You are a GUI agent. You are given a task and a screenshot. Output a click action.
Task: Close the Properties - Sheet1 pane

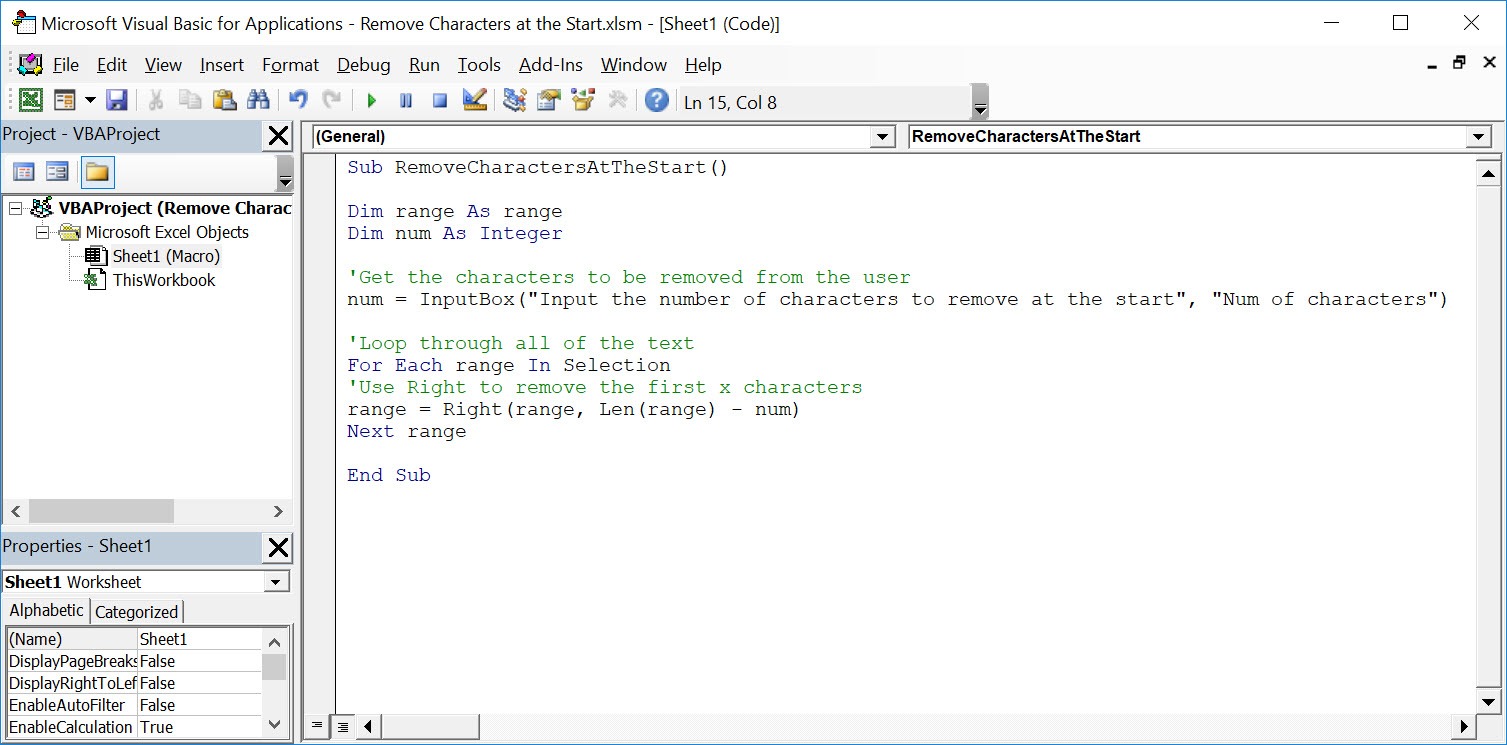pyautogui.click(x=278, y=548)
